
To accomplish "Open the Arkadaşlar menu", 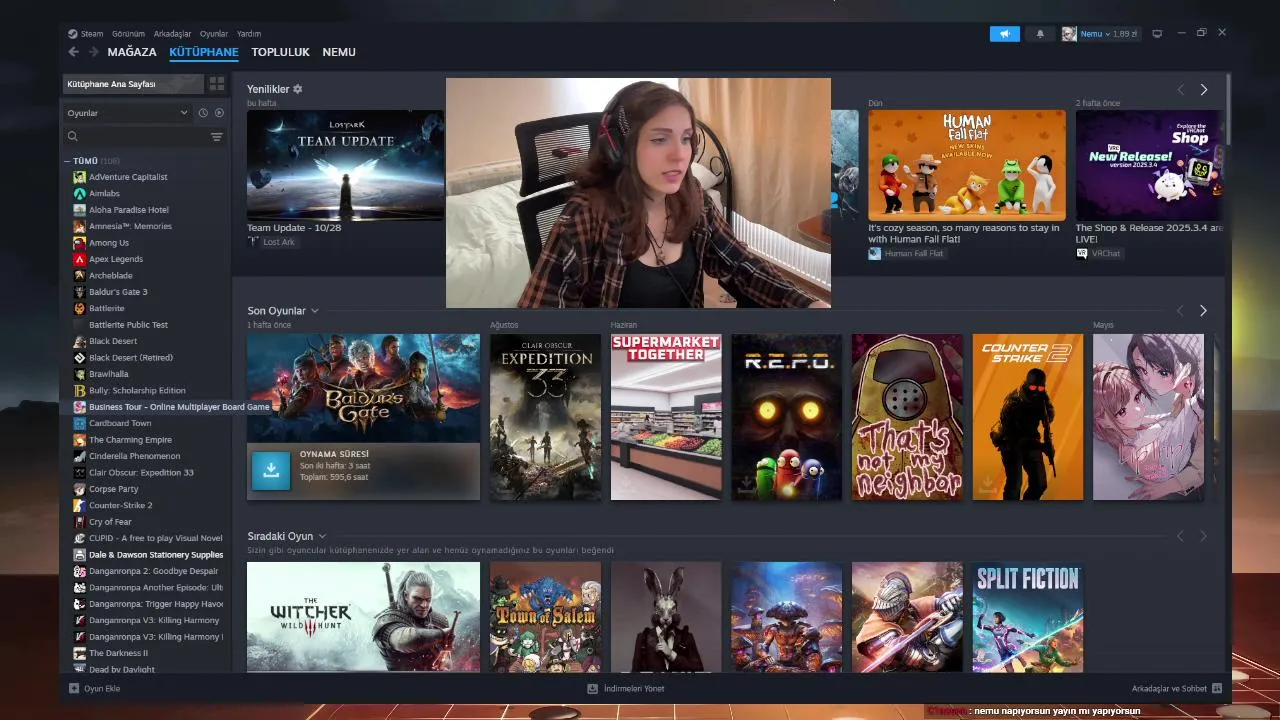I will pos(172,33).
